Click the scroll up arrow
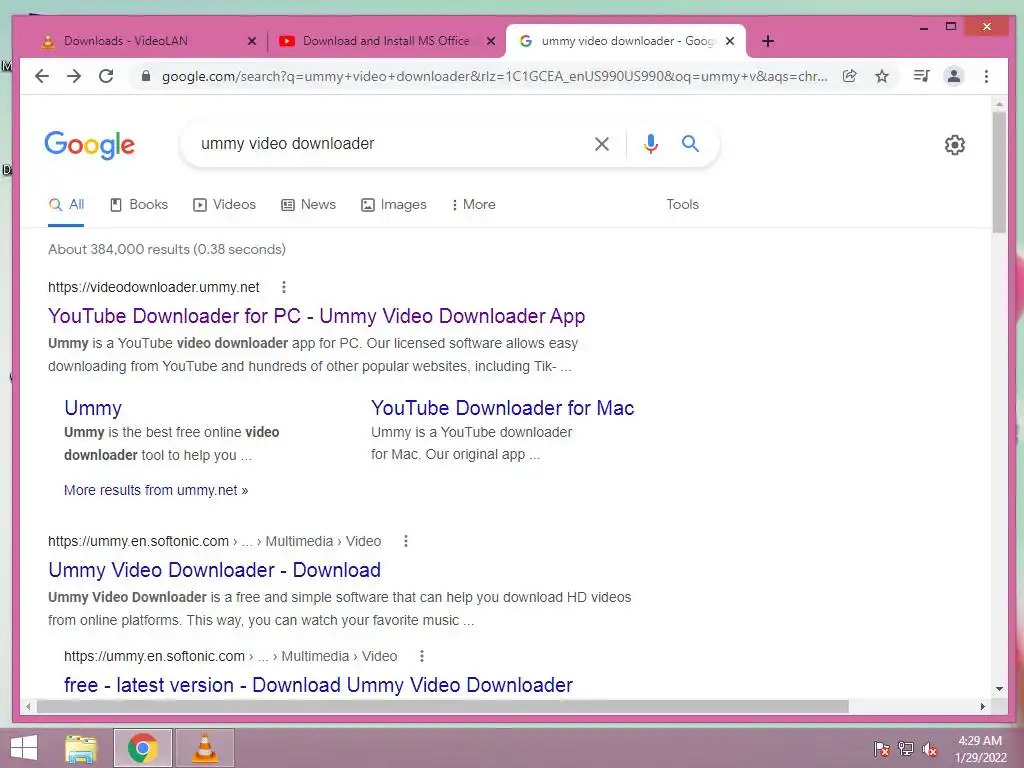 point(999,104)
